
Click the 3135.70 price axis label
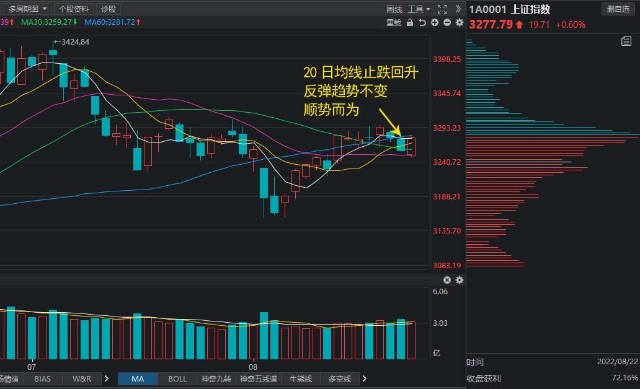pos(447,231)
